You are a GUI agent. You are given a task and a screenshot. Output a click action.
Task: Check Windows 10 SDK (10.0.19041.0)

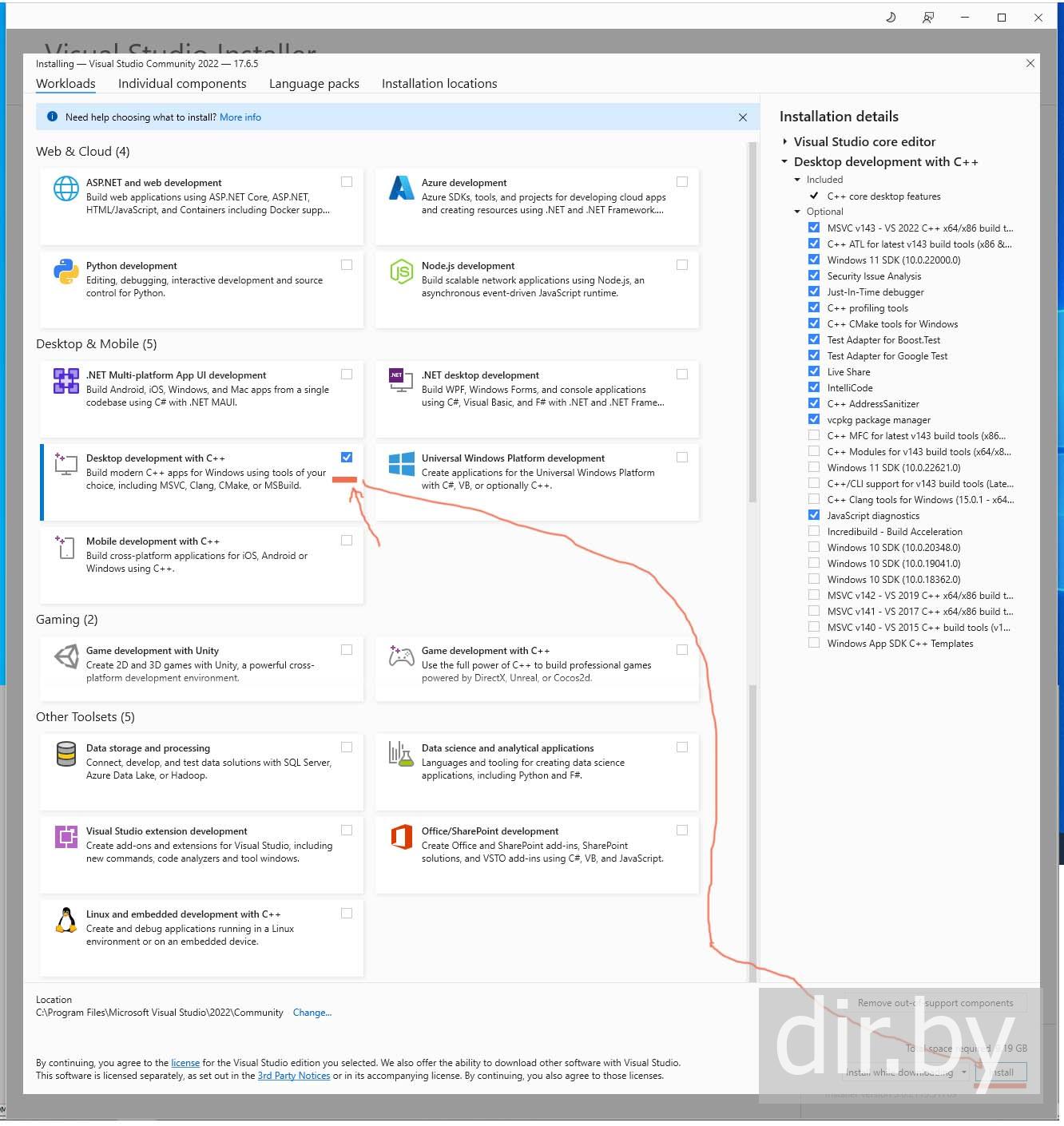814,563
